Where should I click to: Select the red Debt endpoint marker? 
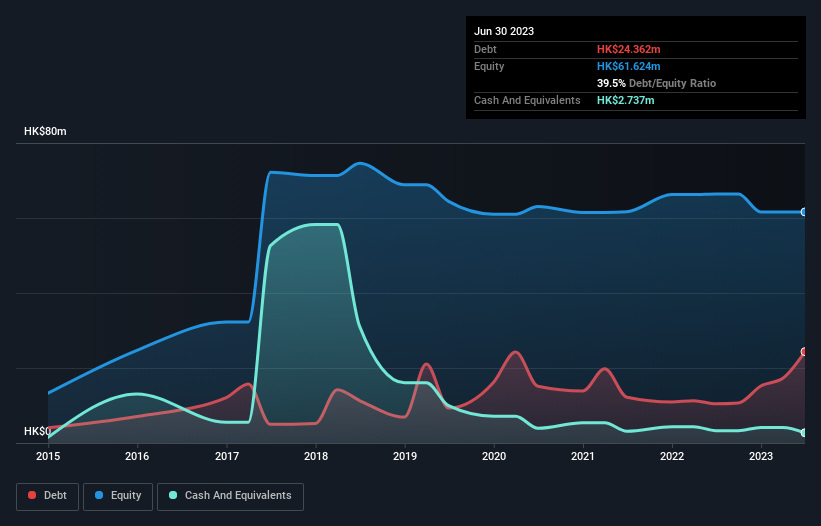804,352
